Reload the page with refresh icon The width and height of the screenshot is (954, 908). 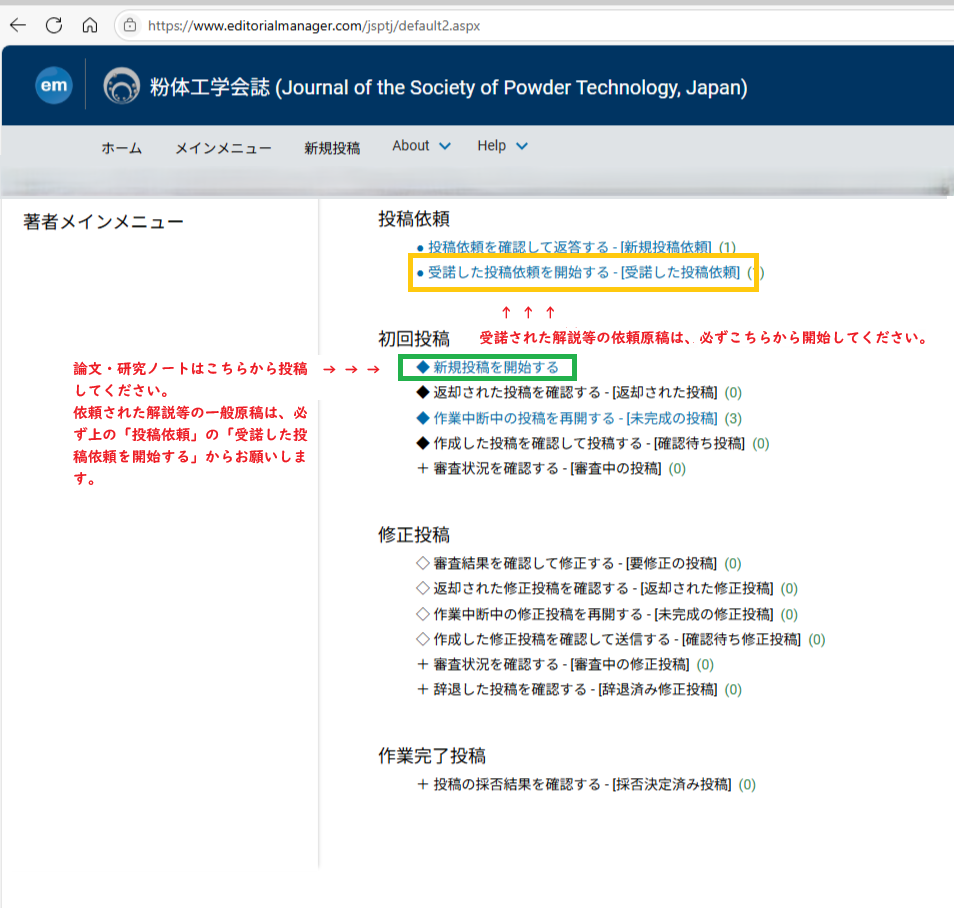[54, 25]
